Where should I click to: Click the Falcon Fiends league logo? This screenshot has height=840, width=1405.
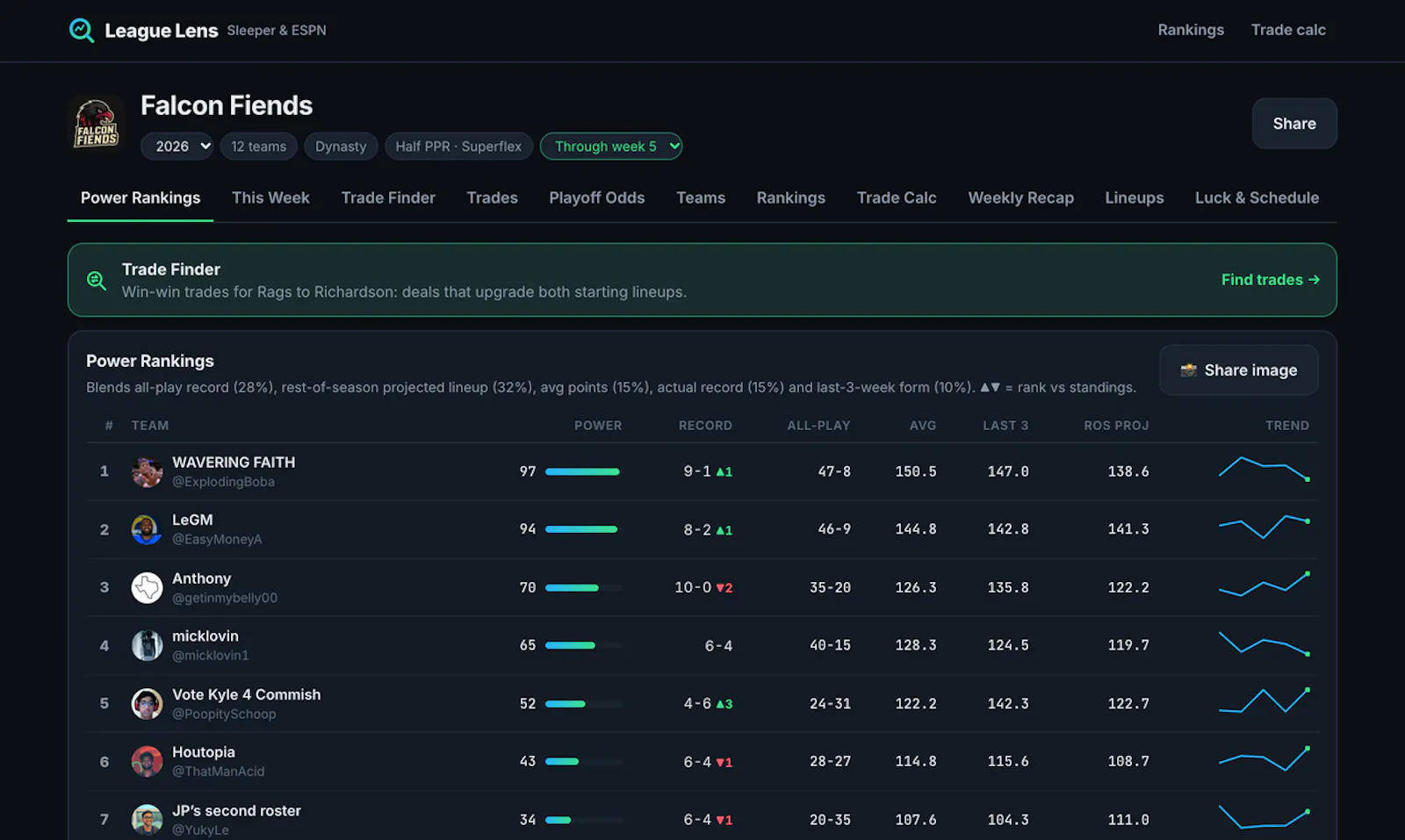(x=96, y=125)
